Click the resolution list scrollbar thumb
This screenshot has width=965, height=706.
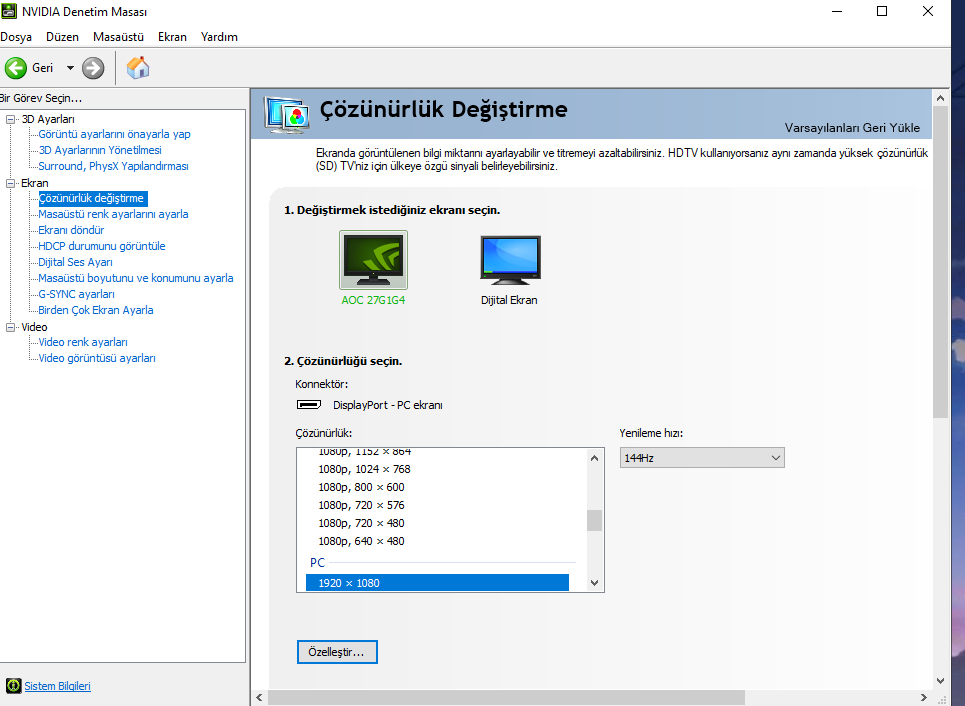pyautogui.click(x=594, y=520)
